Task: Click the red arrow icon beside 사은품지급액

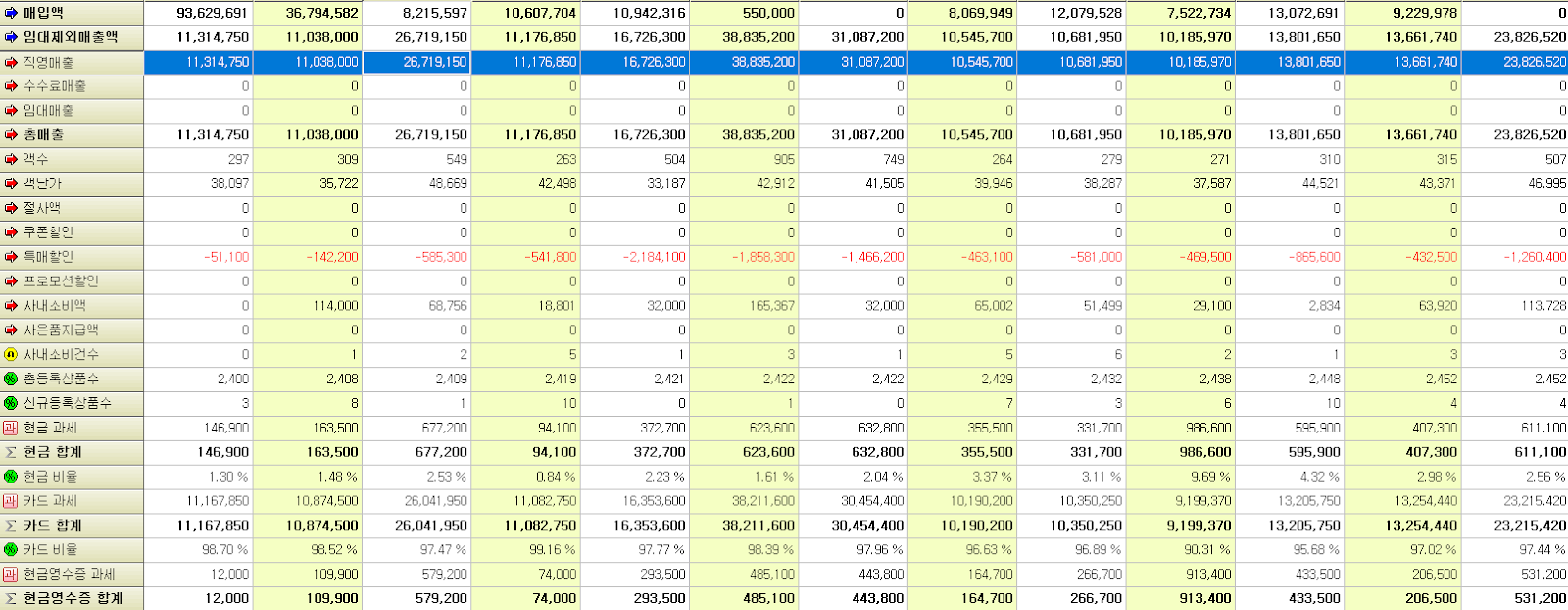Action: point(11,330)
